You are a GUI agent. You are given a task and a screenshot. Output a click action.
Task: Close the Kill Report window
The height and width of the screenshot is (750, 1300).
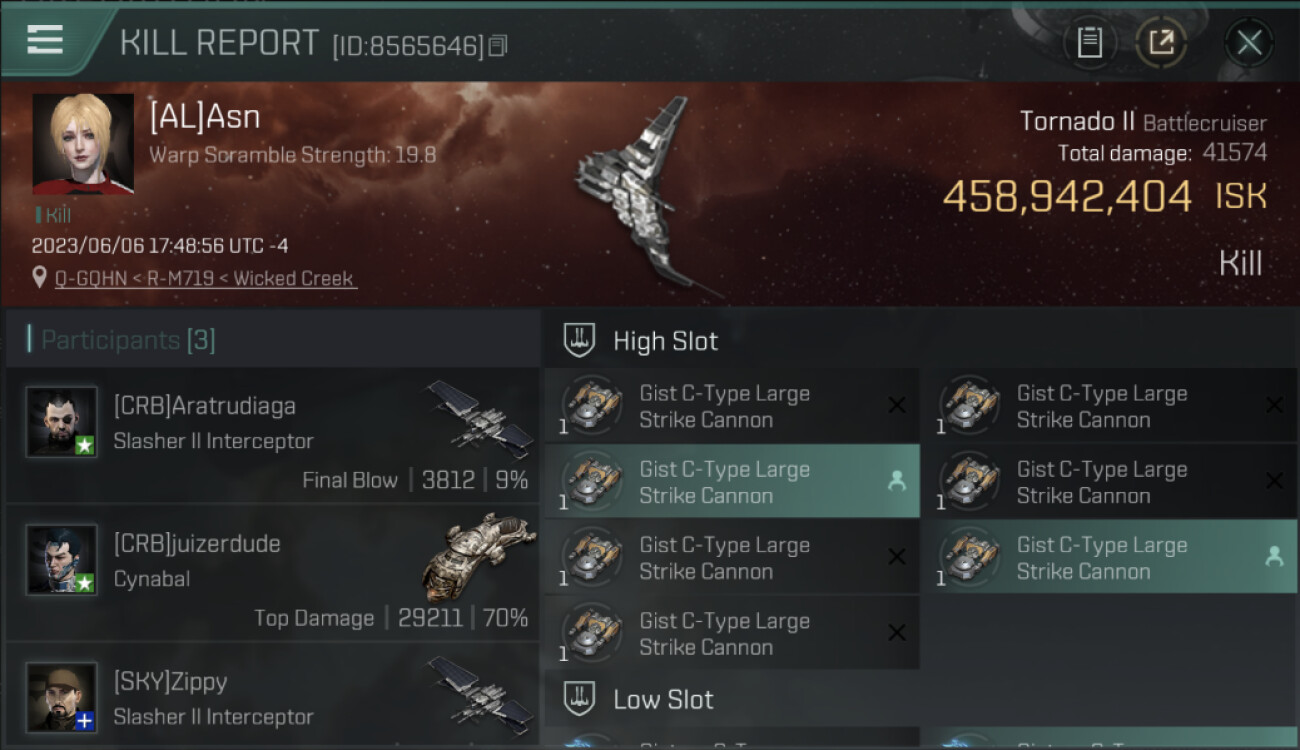click(x=1249, y=43)
